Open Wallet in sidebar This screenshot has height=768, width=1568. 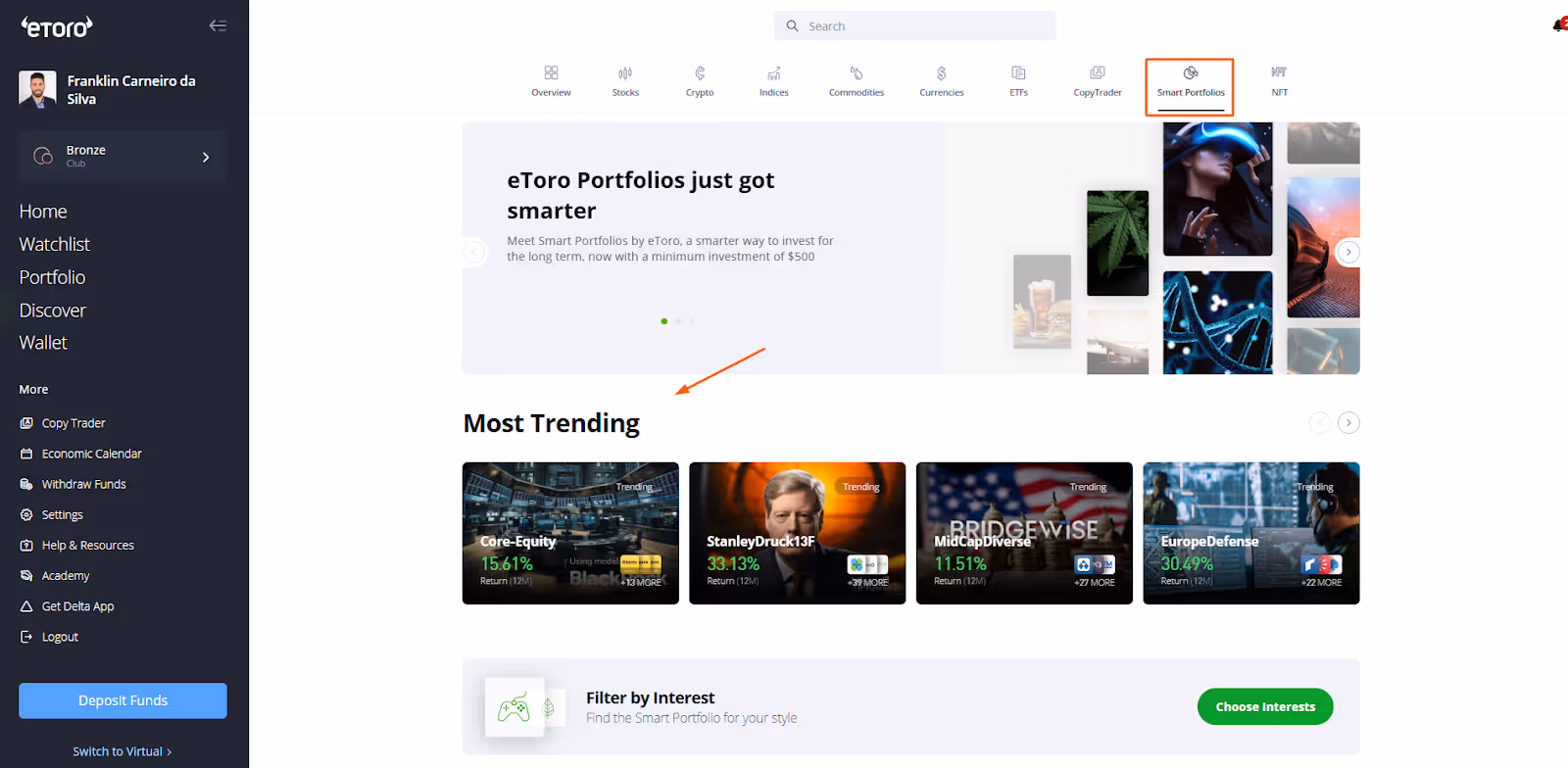[43, 343]
